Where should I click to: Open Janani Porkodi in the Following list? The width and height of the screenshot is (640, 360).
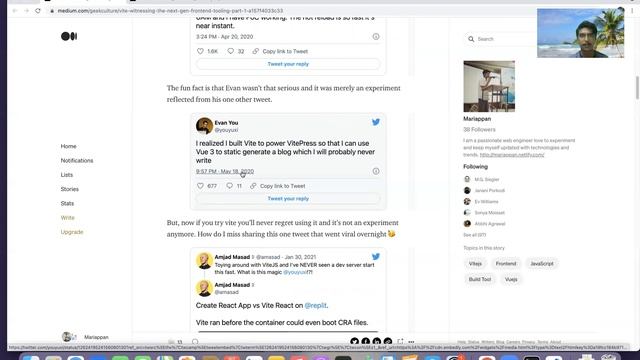pyautogui.click(x=489, y=190)
